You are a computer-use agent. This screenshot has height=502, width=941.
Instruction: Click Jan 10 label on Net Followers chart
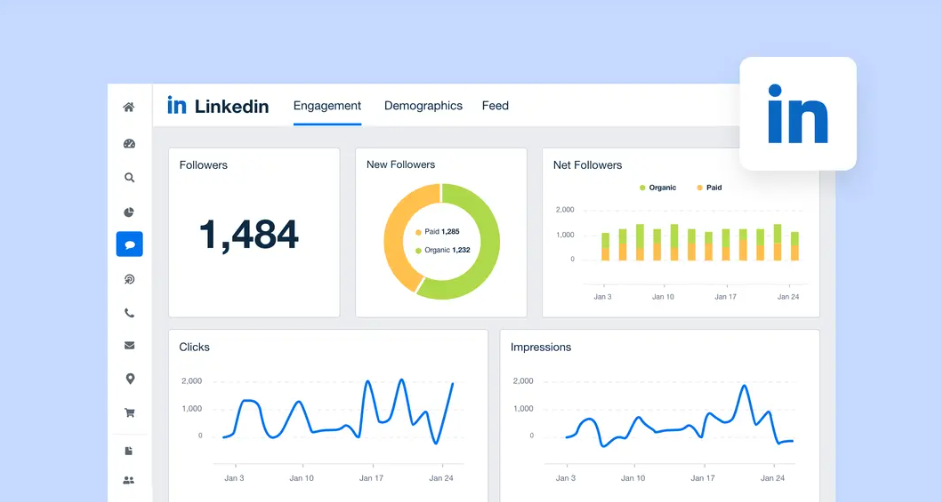(x=663, y=297)
